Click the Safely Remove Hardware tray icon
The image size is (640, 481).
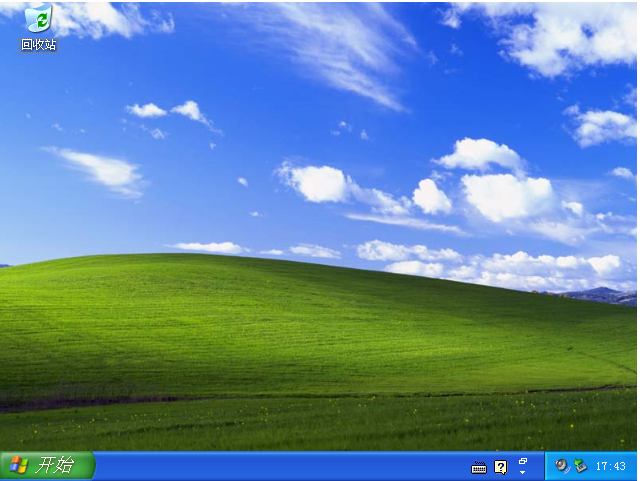point(580,465)
